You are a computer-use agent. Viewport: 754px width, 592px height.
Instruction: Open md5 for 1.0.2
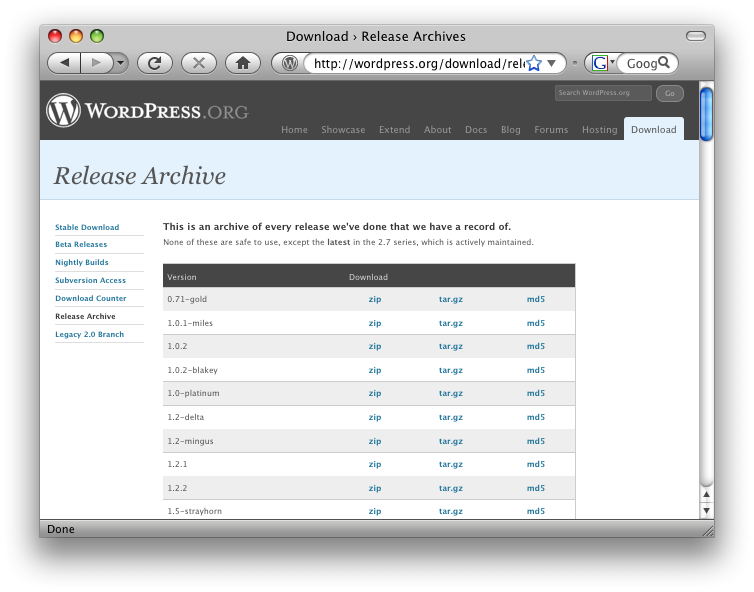coord(536,346)
